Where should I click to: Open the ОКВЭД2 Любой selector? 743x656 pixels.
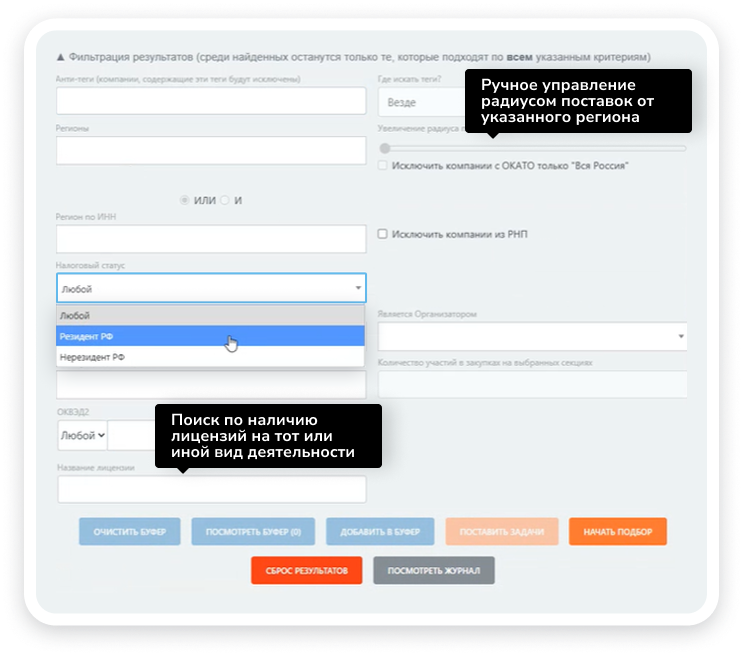click(x=83, y=435)
